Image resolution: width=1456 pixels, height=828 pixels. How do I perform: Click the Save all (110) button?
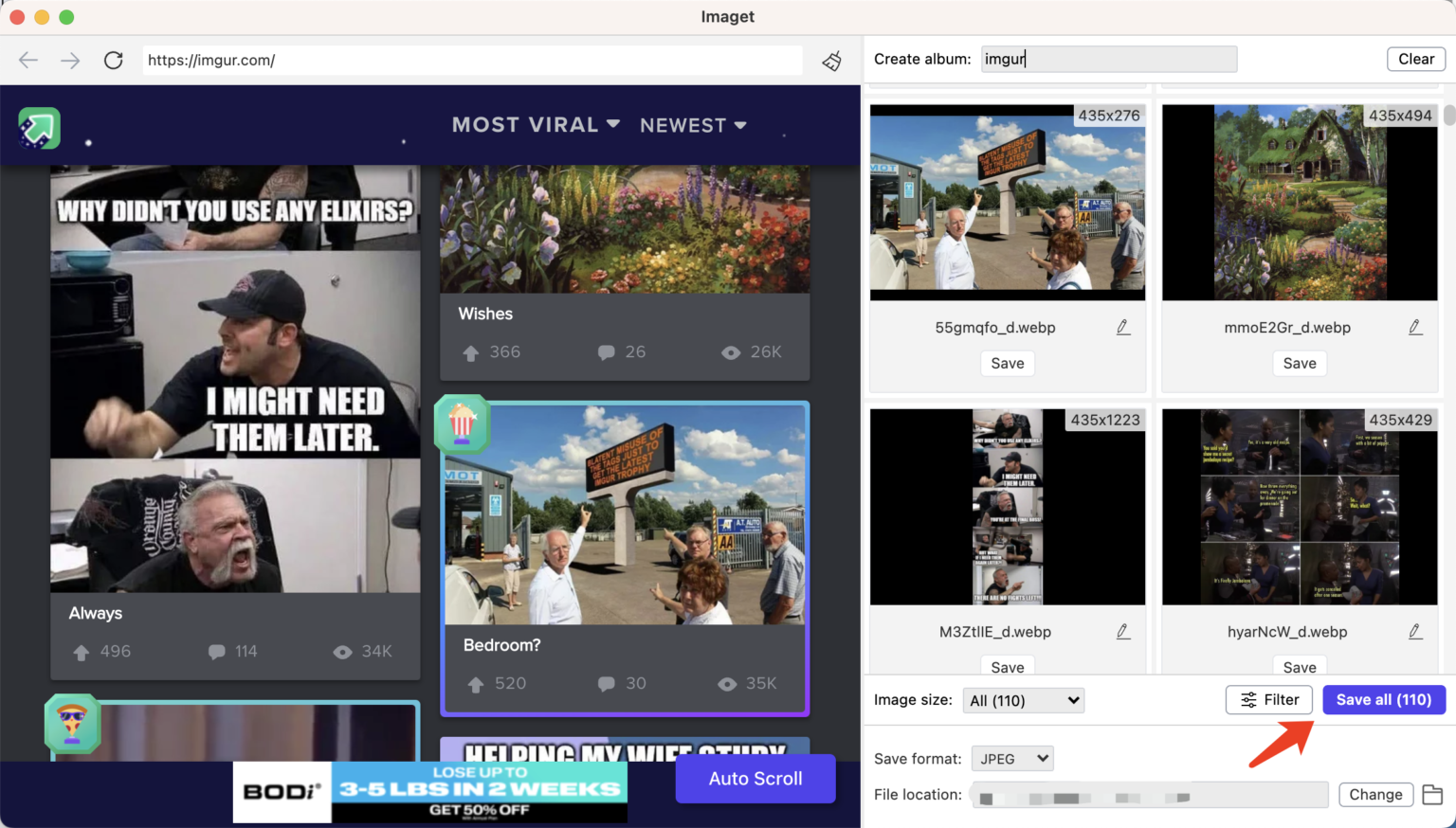1384,699
